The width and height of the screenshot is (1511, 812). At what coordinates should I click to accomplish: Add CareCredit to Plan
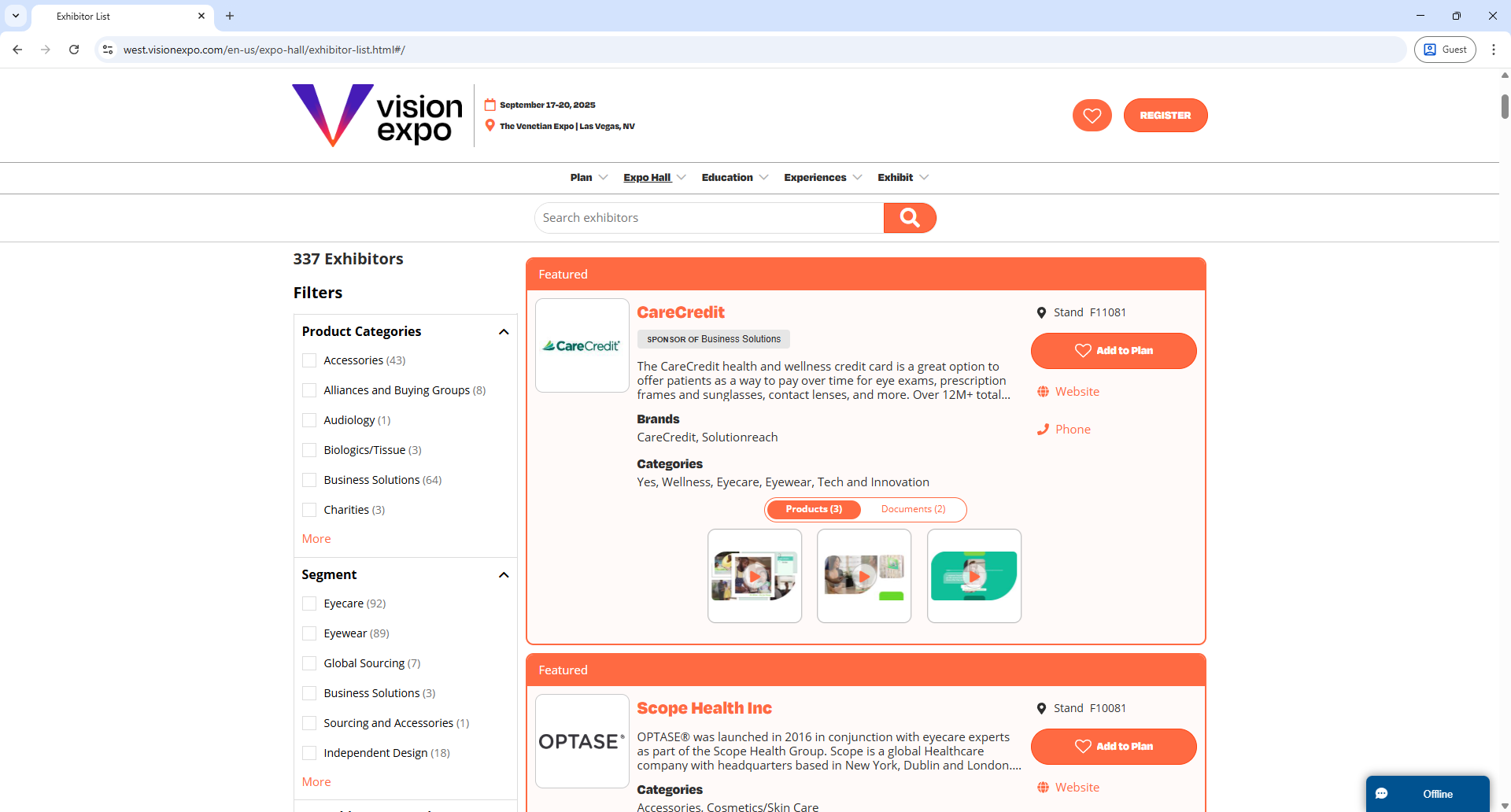click(x=1114, y=350)
